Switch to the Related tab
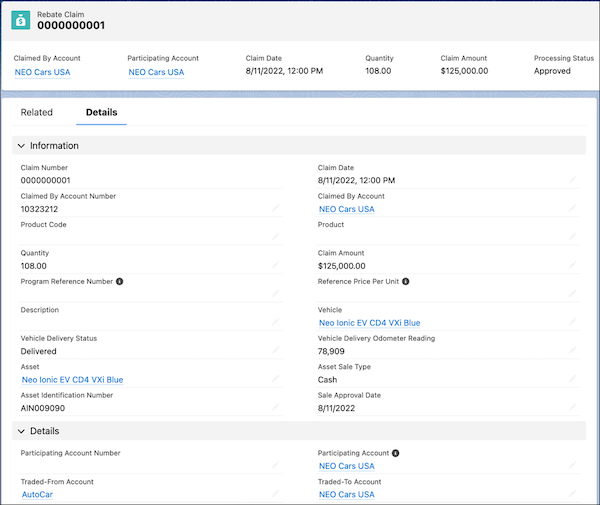 37,112
